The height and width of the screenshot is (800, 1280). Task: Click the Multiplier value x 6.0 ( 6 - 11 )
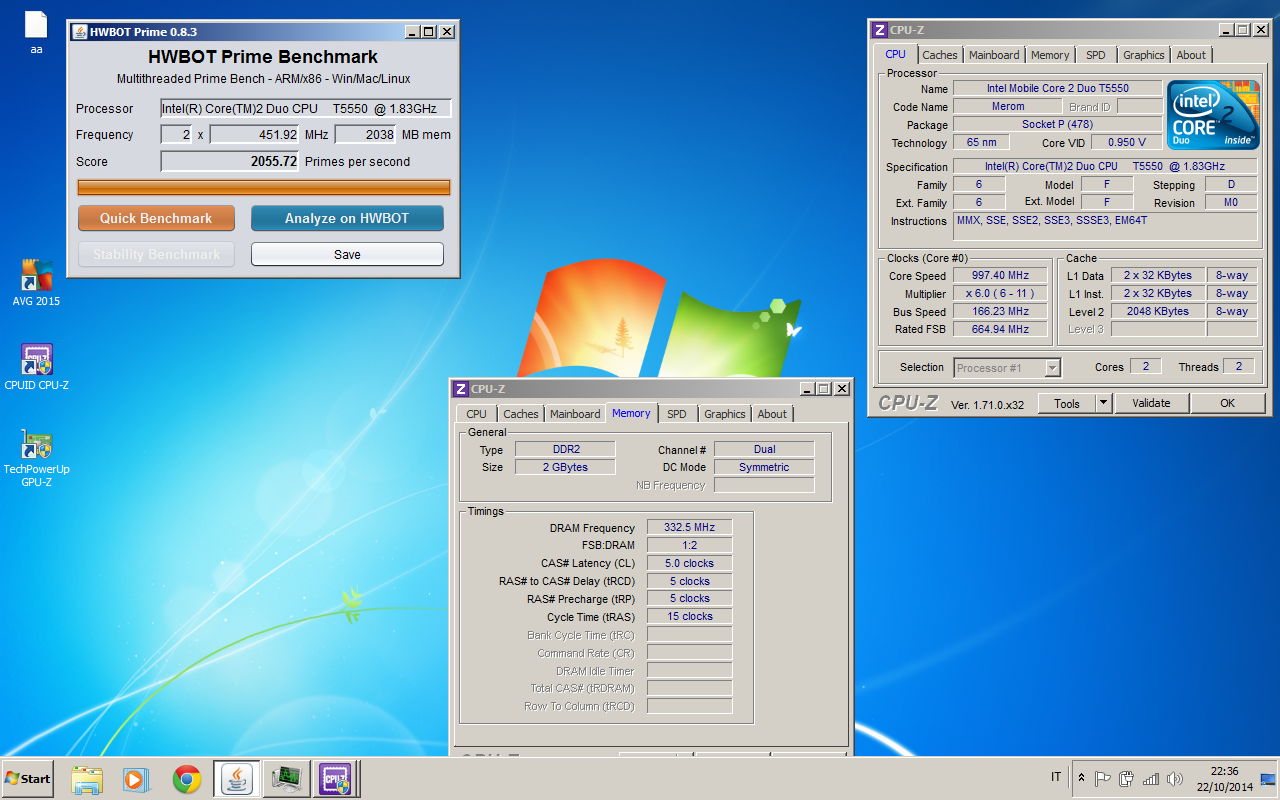pyautogui.click(x=1000, y=293)
